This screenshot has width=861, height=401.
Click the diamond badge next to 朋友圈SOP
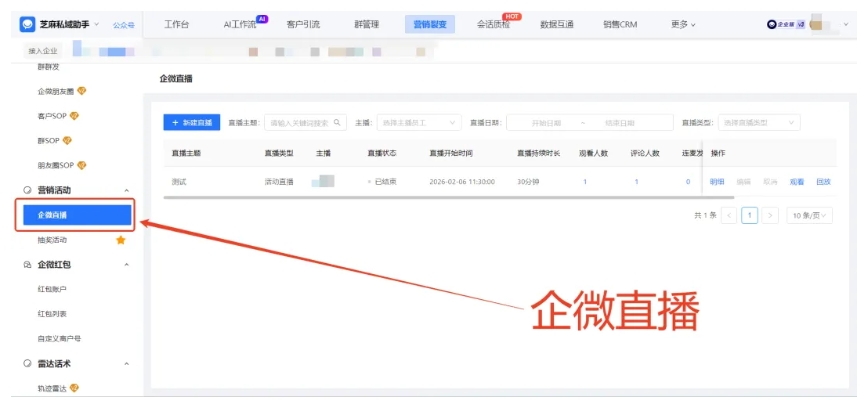click(82, 165)
